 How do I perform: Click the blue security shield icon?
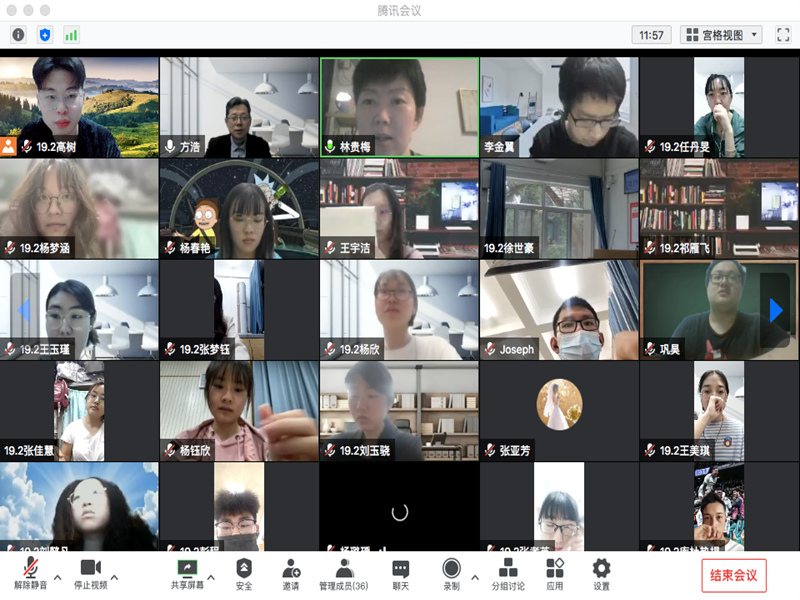(45, 35)
